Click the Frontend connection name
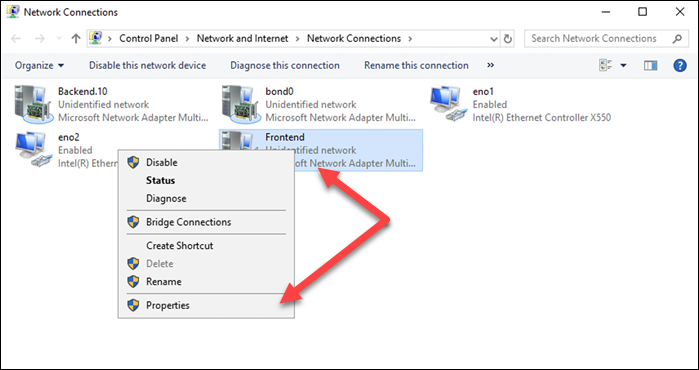The image size is (699, 370). [285, 137]
